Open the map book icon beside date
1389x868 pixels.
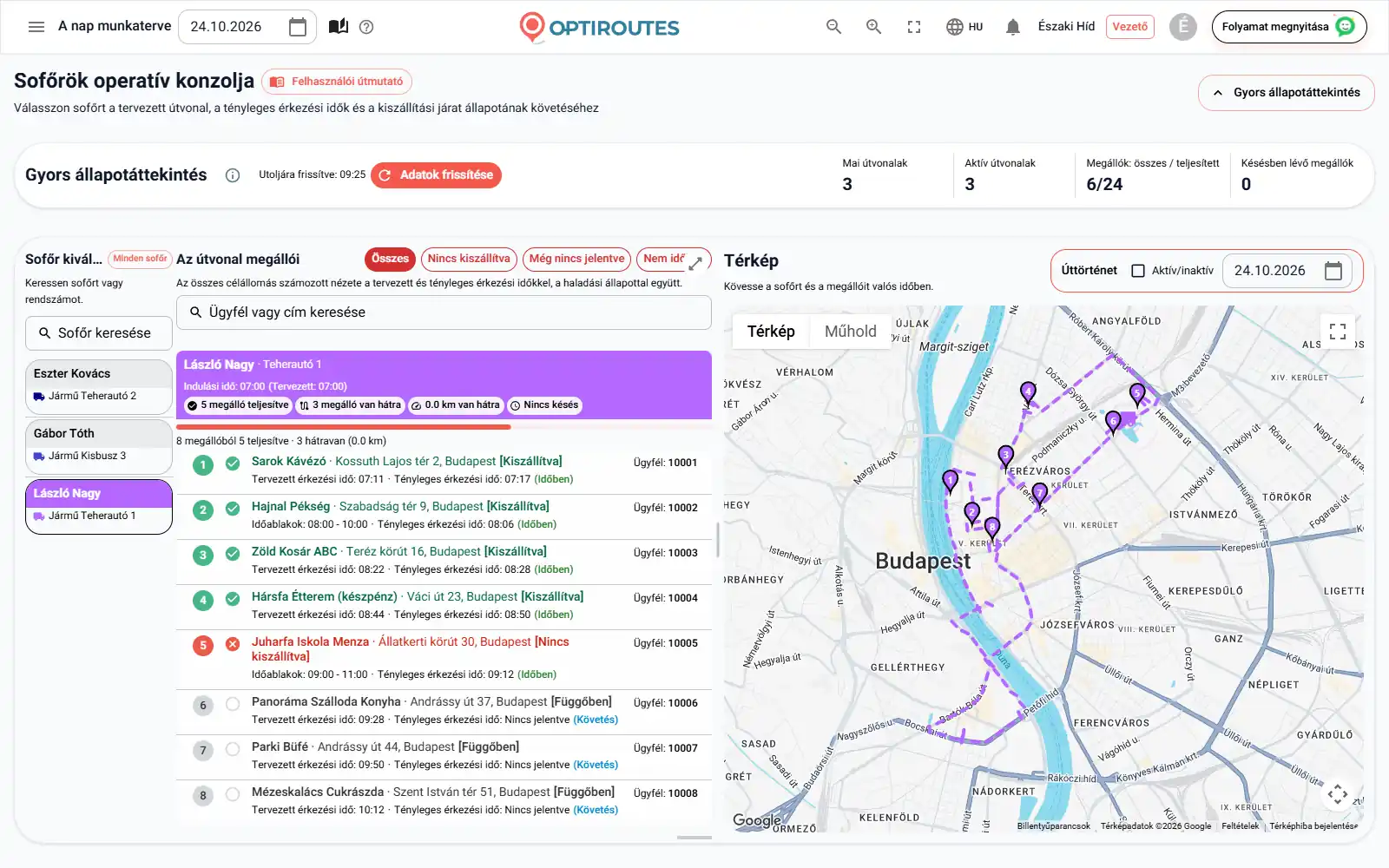tap(339, 27)
